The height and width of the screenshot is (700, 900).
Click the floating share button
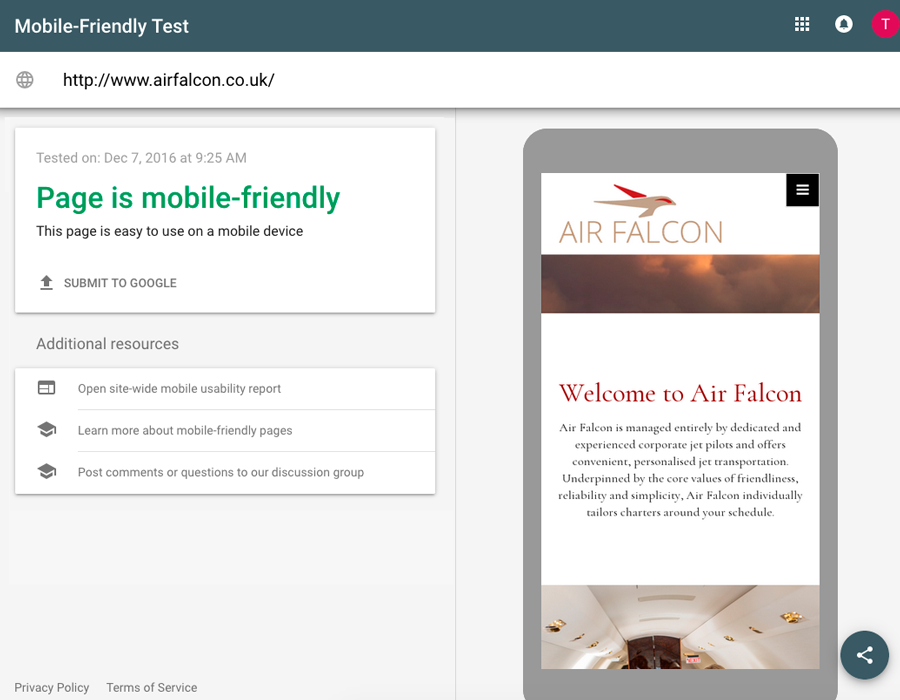[x=864, y=655]
